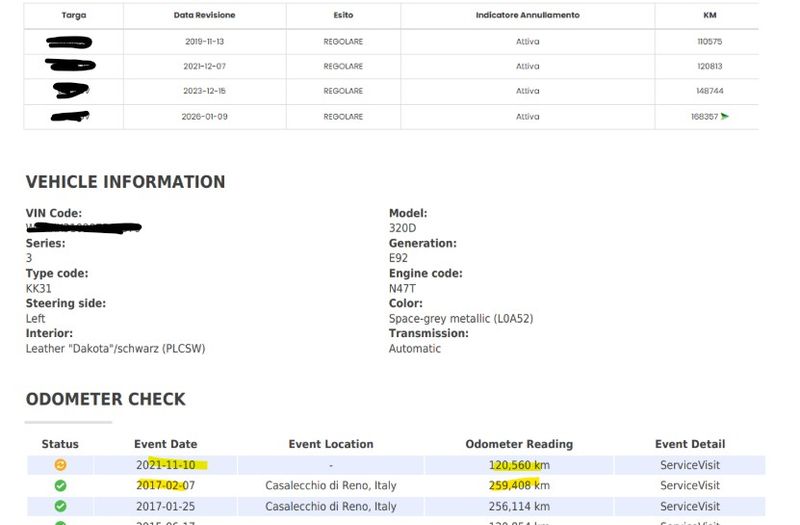Screen dimensions: 800x525
Task: Click the Odometer Reading column header
Action: coord(519,444)
